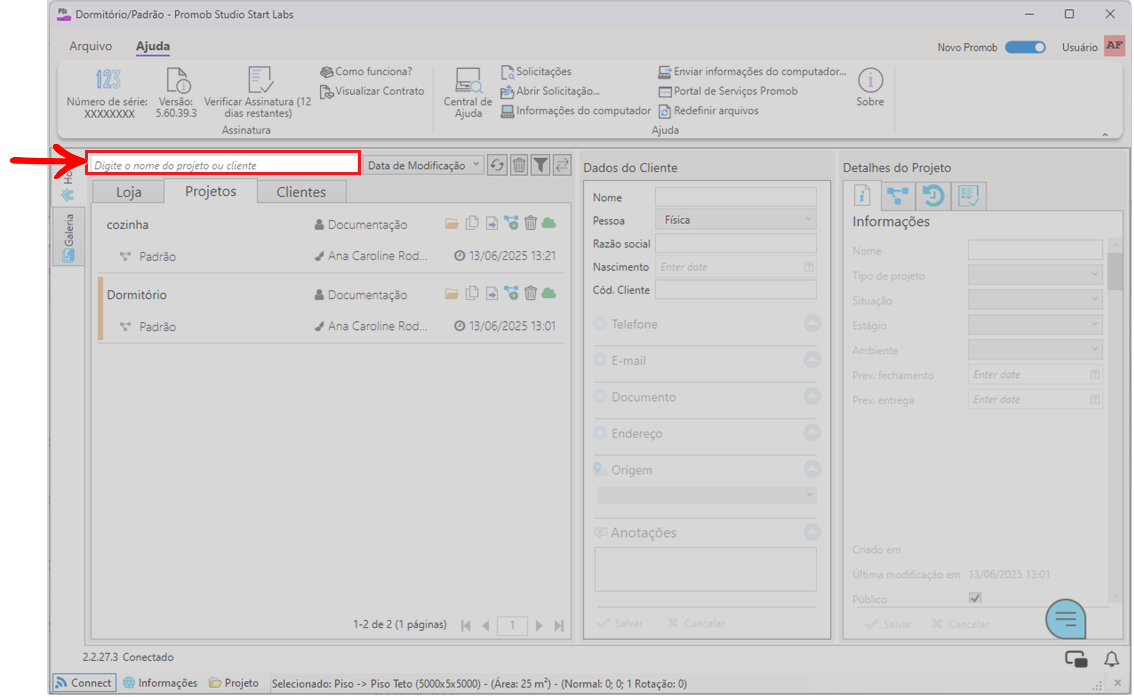Select the Ajuda ribbon tab
The width and height of the screenshot is (1134, 697).
tap(153, 46)
